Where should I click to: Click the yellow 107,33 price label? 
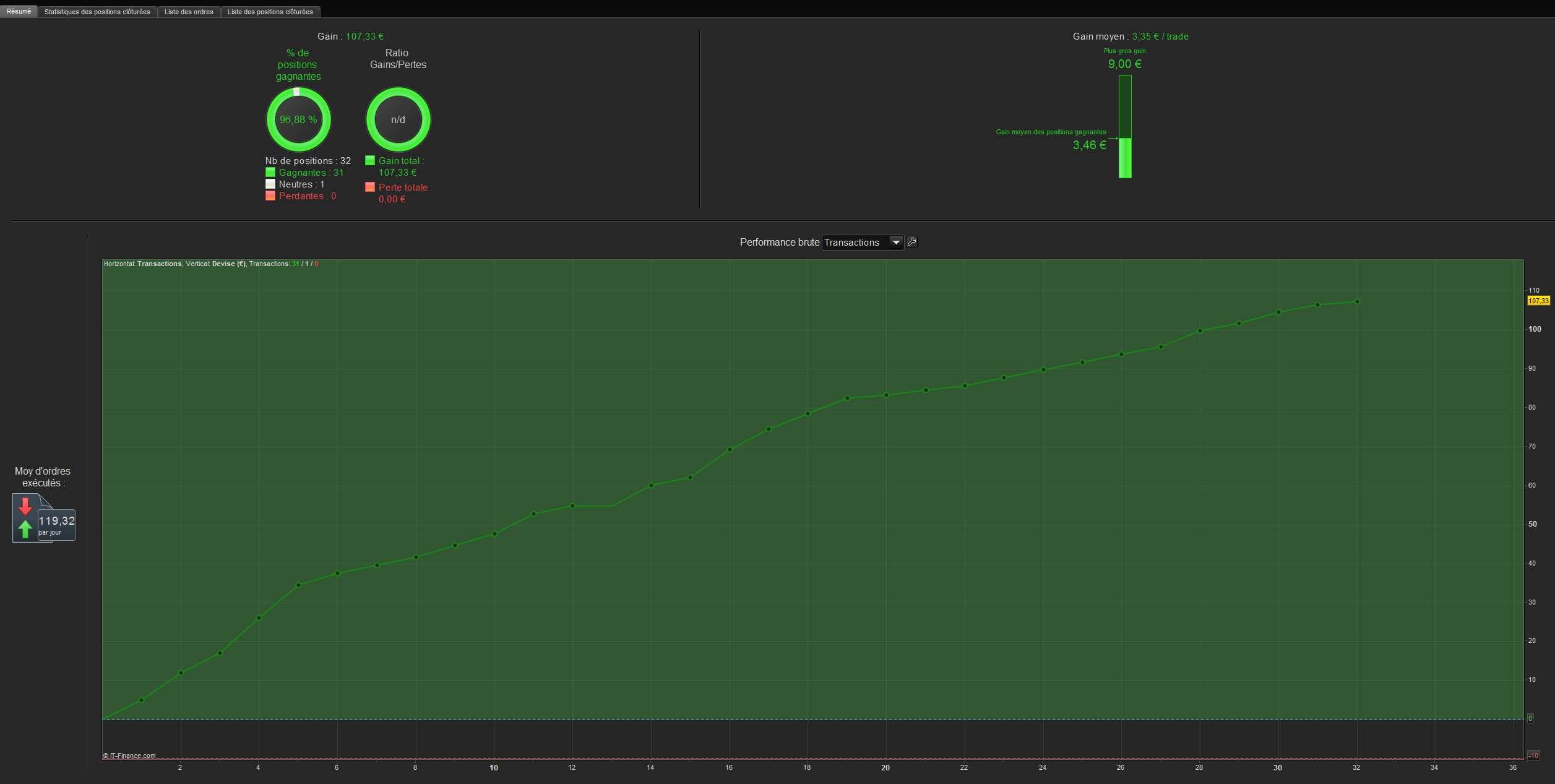[x=1538, y=301]
